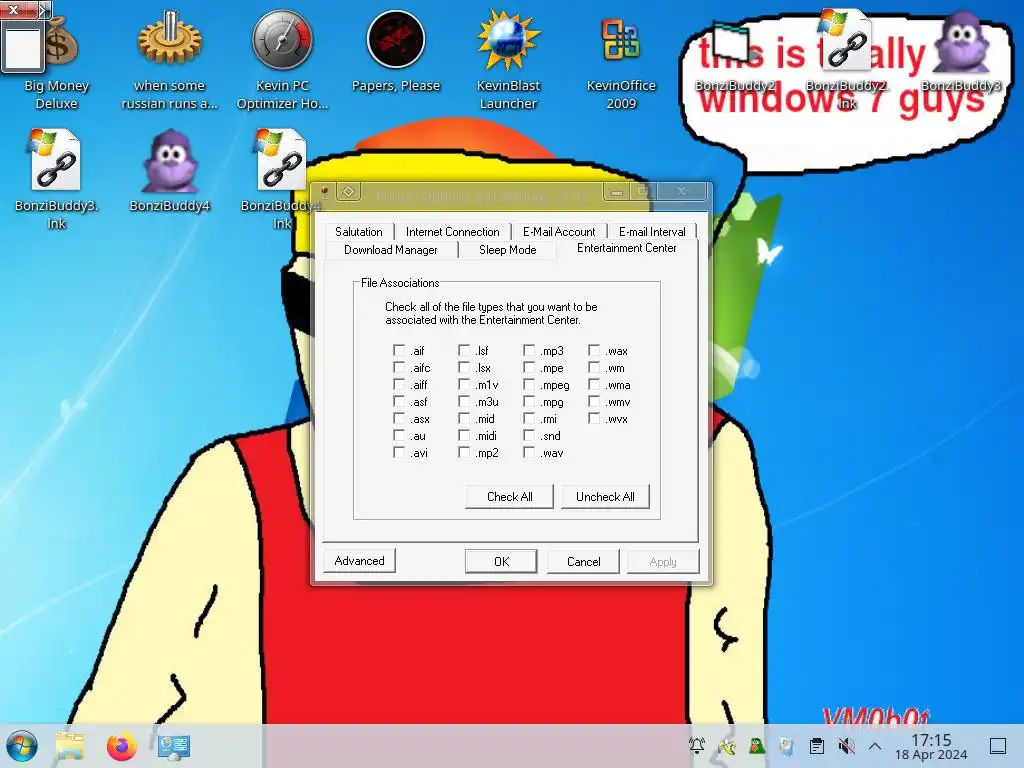Open the Internet Connection tab
This screenshot has width=1024, height=768.
click(x=453, y=232)
